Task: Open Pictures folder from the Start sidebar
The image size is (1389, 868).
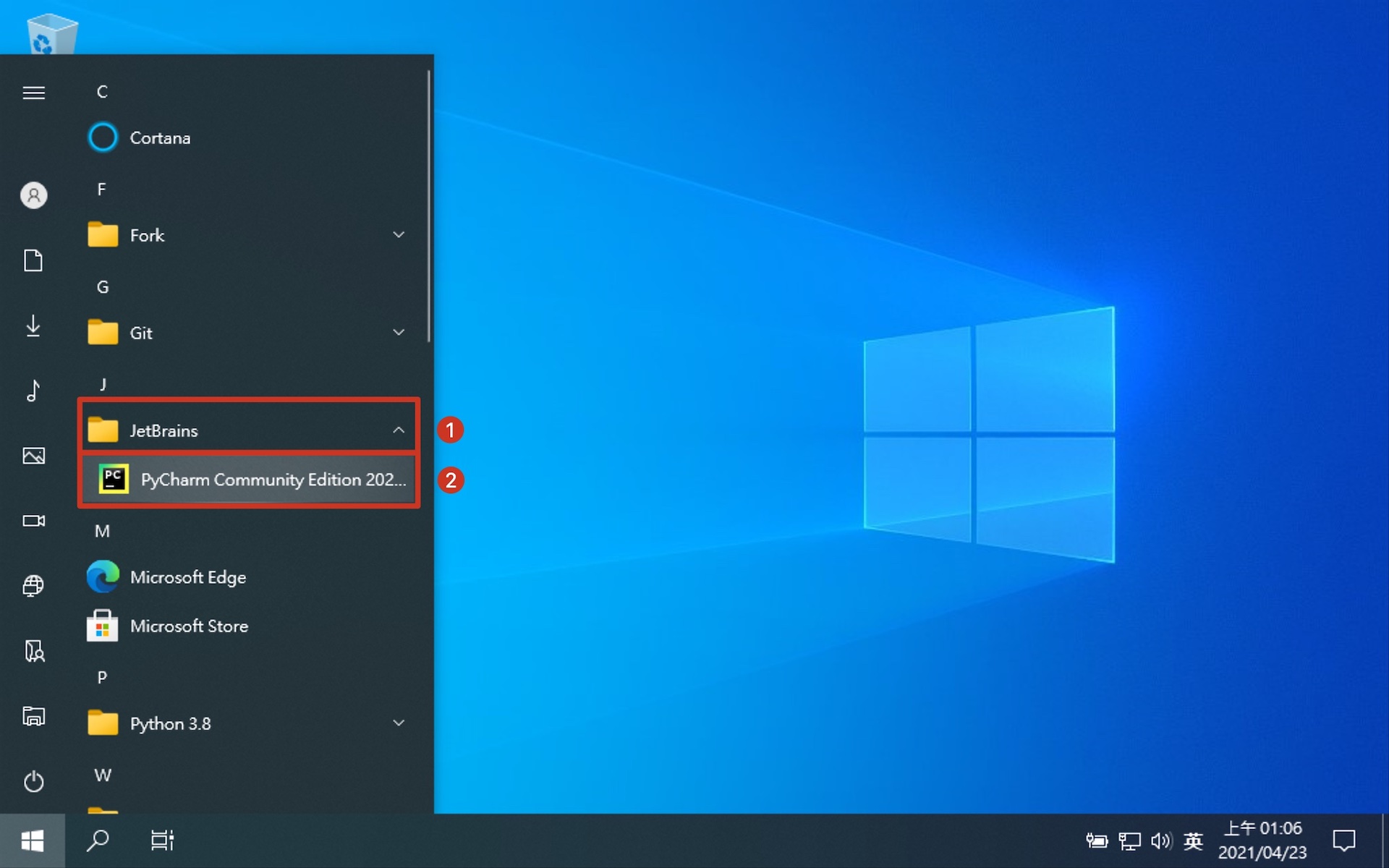Action: pos(33,456)
